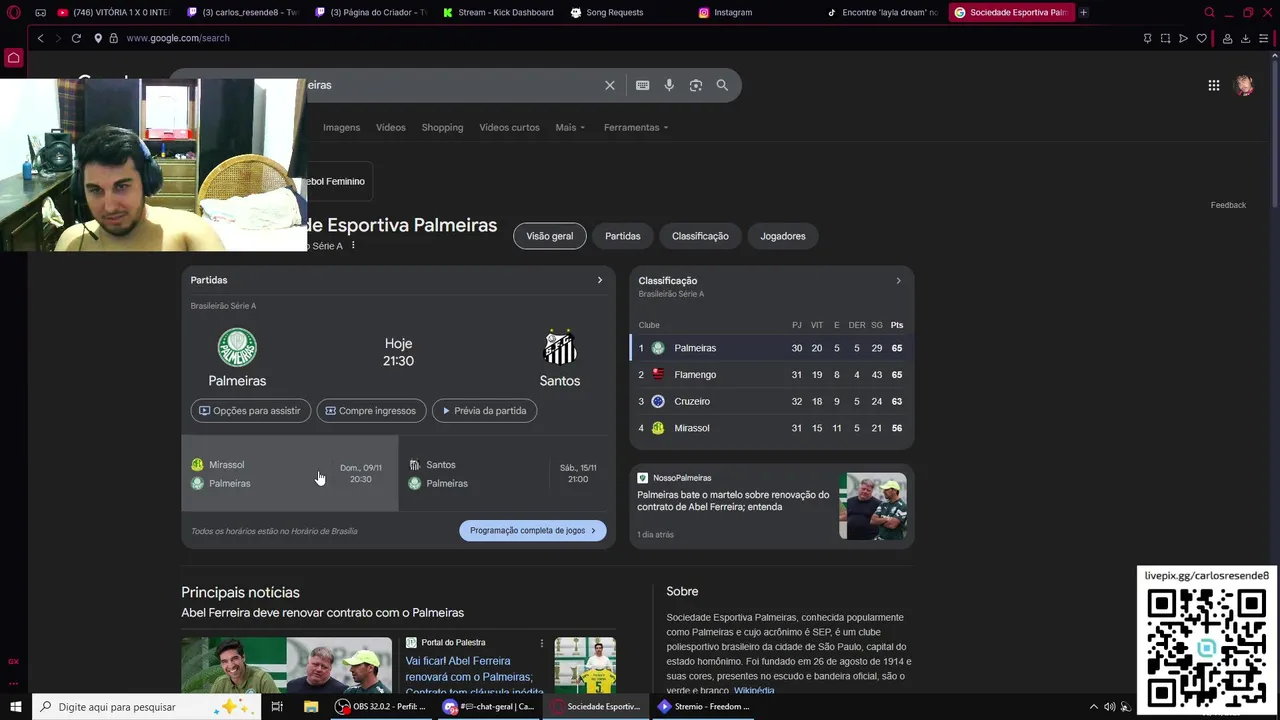Click the pin icon in address bar
This screenshot has height=720, width=1280.
(1147, 38)
